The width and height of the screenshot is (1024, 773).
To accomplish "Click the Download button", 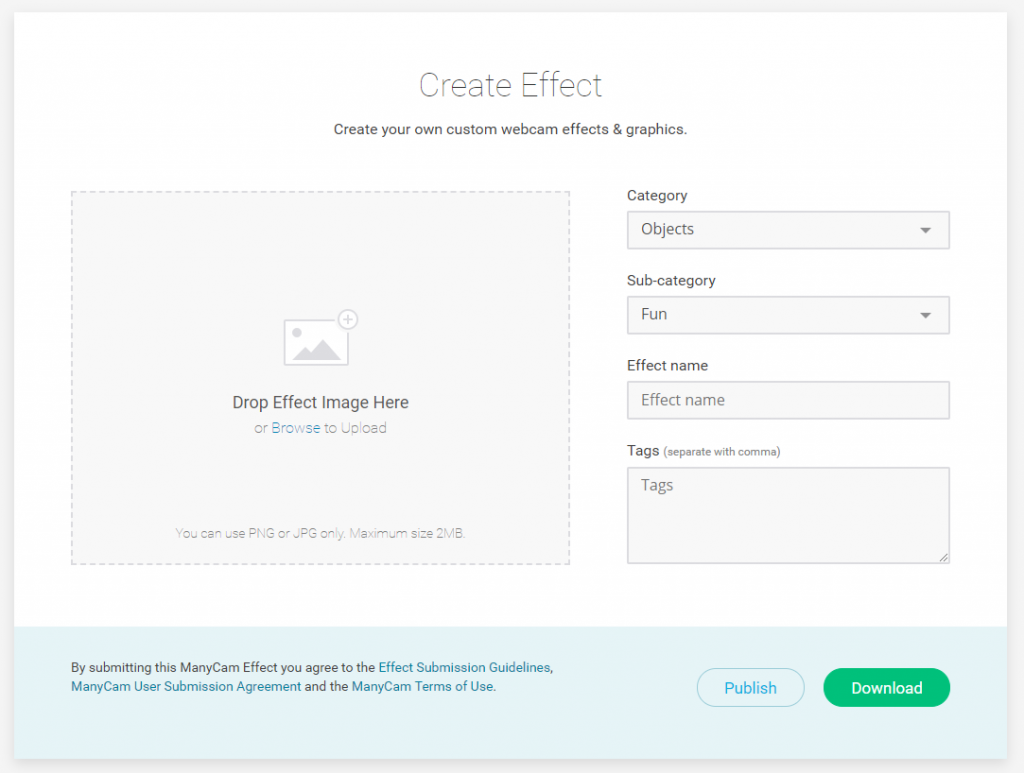I will pyautogui.click(x=886, y=687).
